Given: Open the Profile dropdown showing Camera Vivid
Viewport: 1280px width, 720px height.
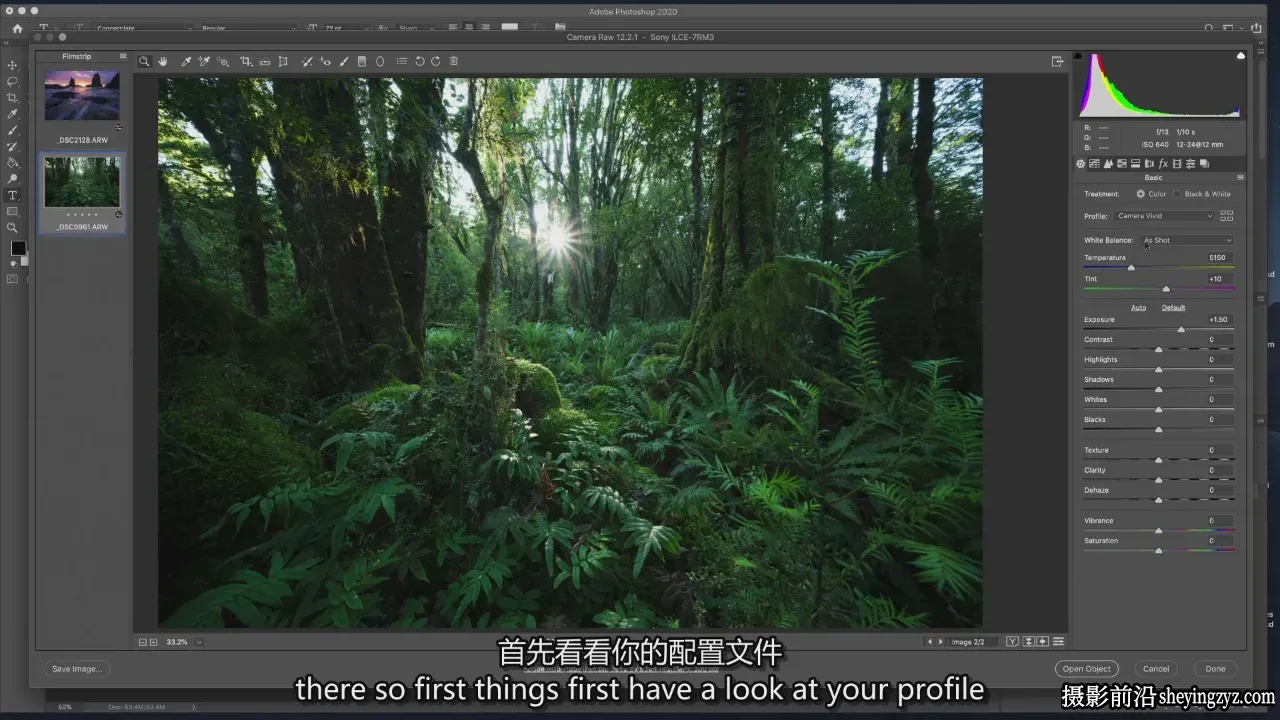Looking at the screenshot, I should pyautogui.click(x=1164, y=216).
